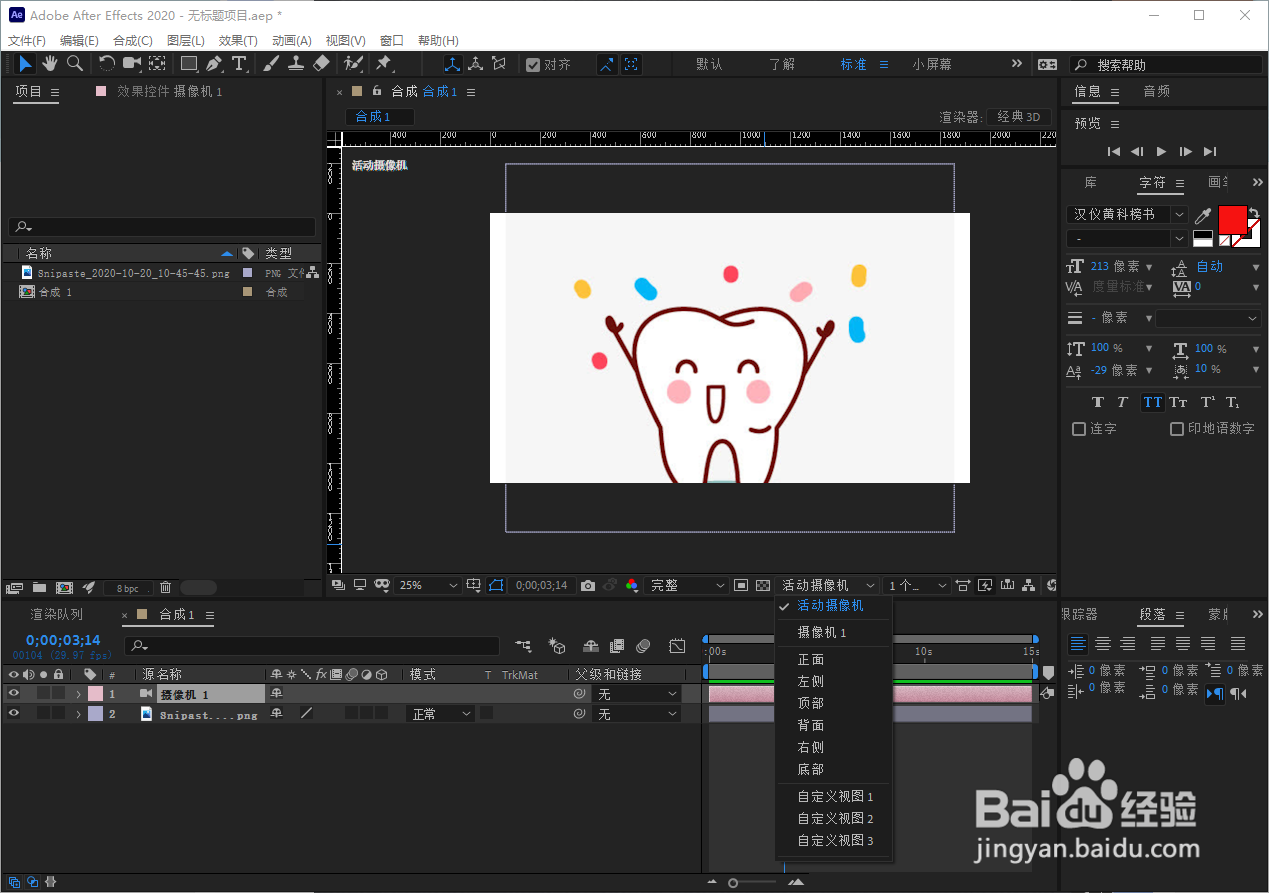Delete selected project item with trash icon

tap(166, 587)
